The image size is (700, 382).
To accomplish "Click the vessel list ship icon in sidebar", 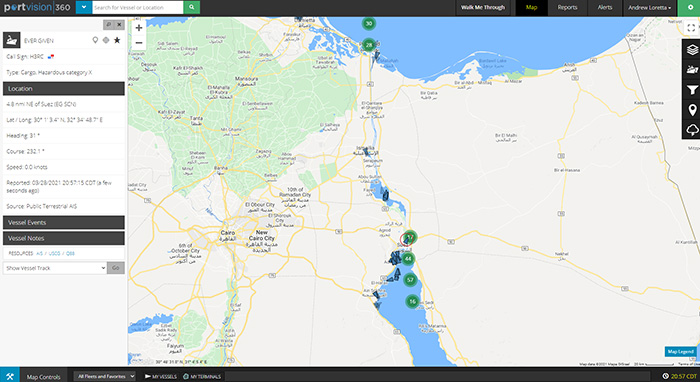I will click(692, 70).
